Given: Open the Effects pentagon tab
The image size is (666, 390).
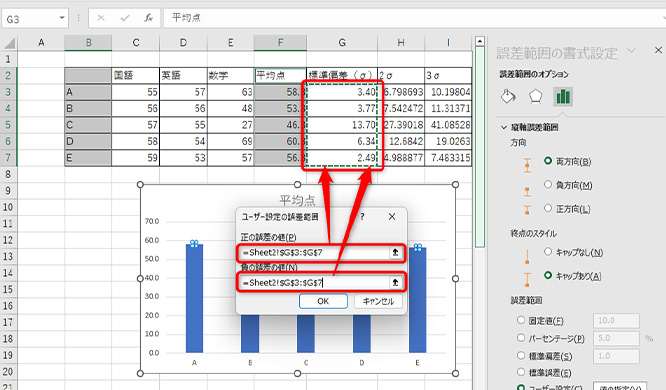Looking at the screenshot, I should tap(535, 96).
